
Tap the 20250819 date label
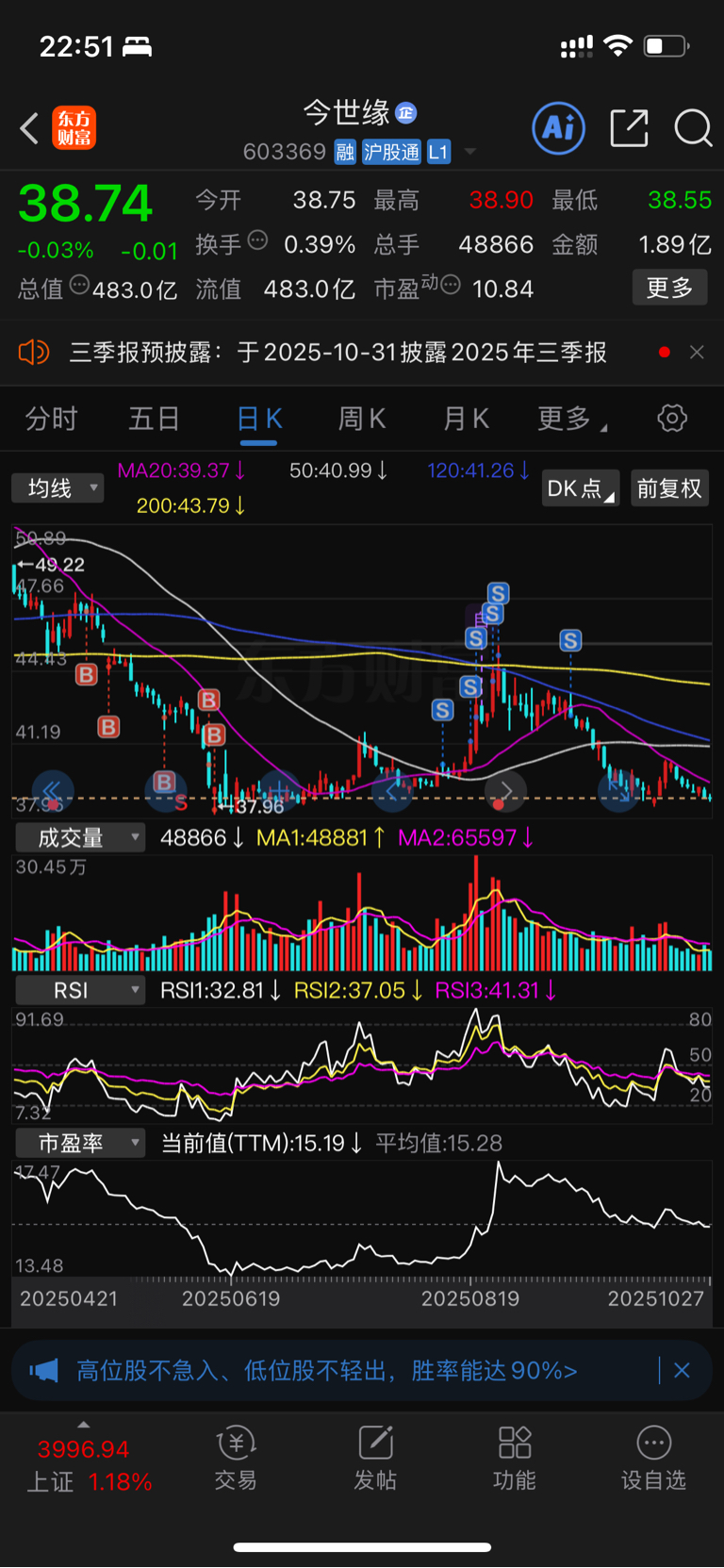[x=470, y=1298]
